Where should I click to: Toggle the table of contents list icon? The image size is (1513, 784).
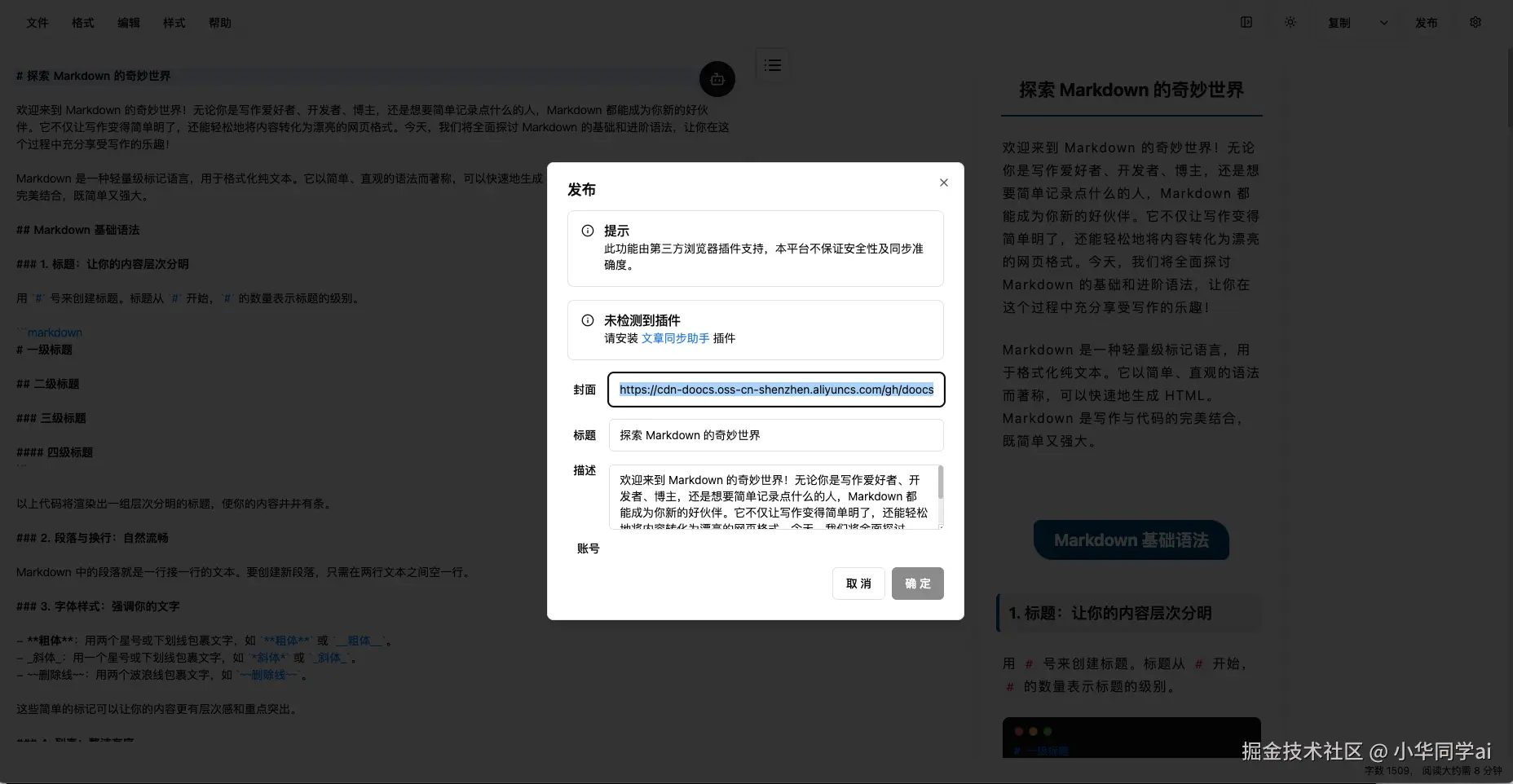click(x=773, y=65)
